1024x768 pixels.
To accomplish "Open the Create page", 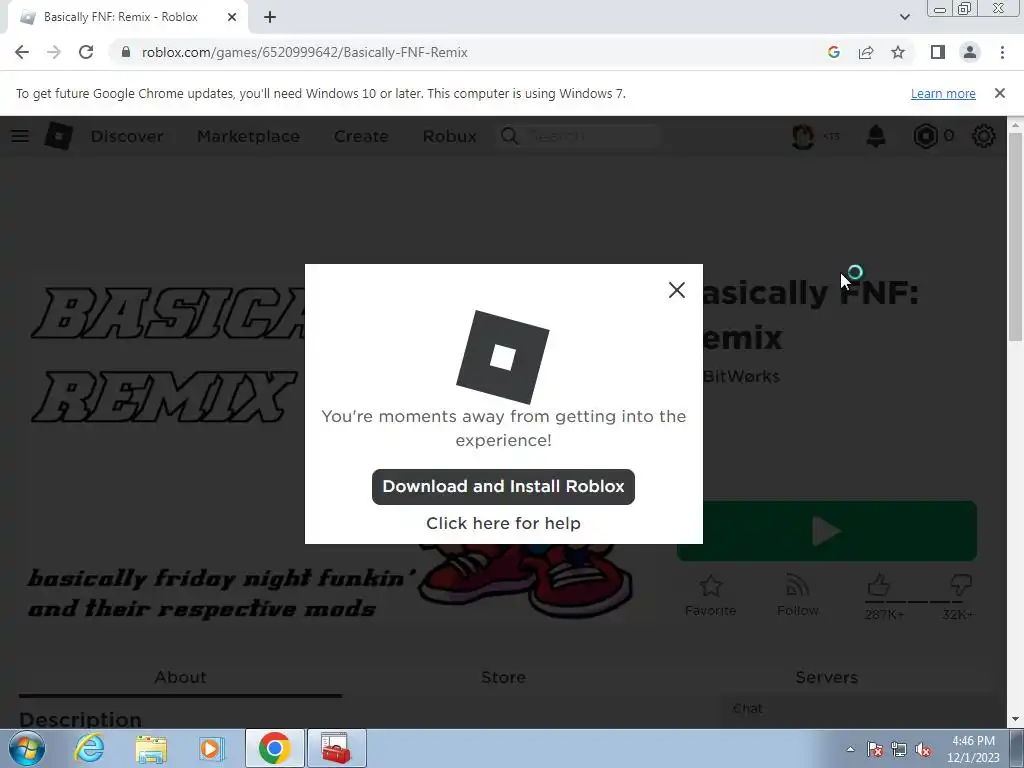I will pyautogui.click(x=360, y=136).
